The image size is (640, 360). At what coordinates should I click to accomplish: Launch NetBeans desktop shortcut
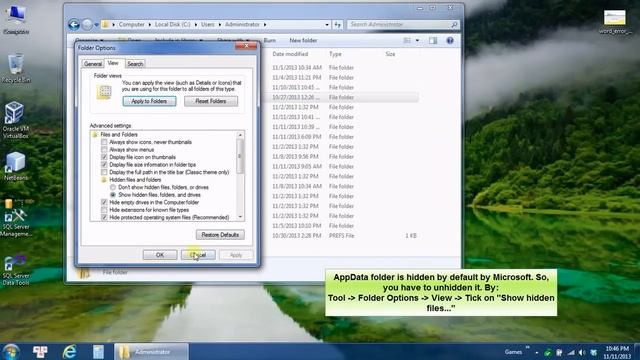(x=16, y=165)
